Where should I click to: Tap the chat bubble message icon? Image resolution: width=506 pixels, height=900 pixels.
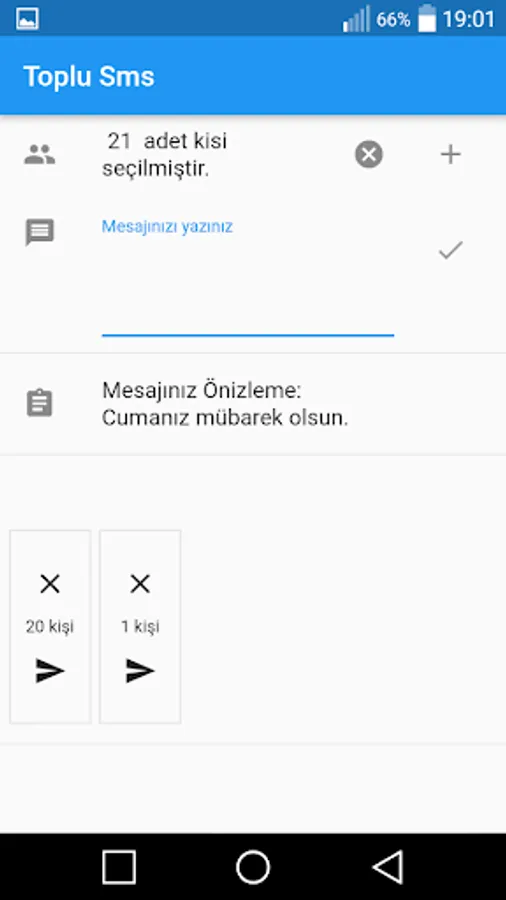(40, 232)
